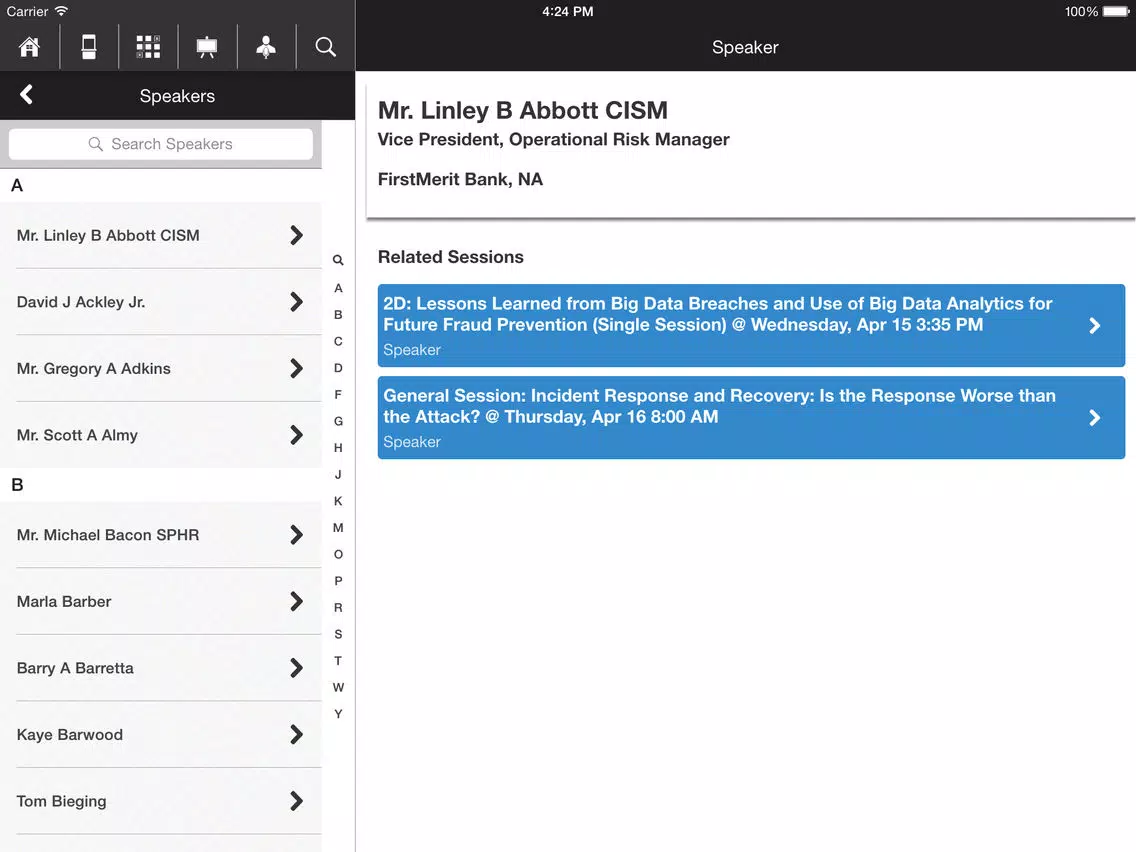
Task: Click chevron on General Session card
Action: tap(1095, 418)
